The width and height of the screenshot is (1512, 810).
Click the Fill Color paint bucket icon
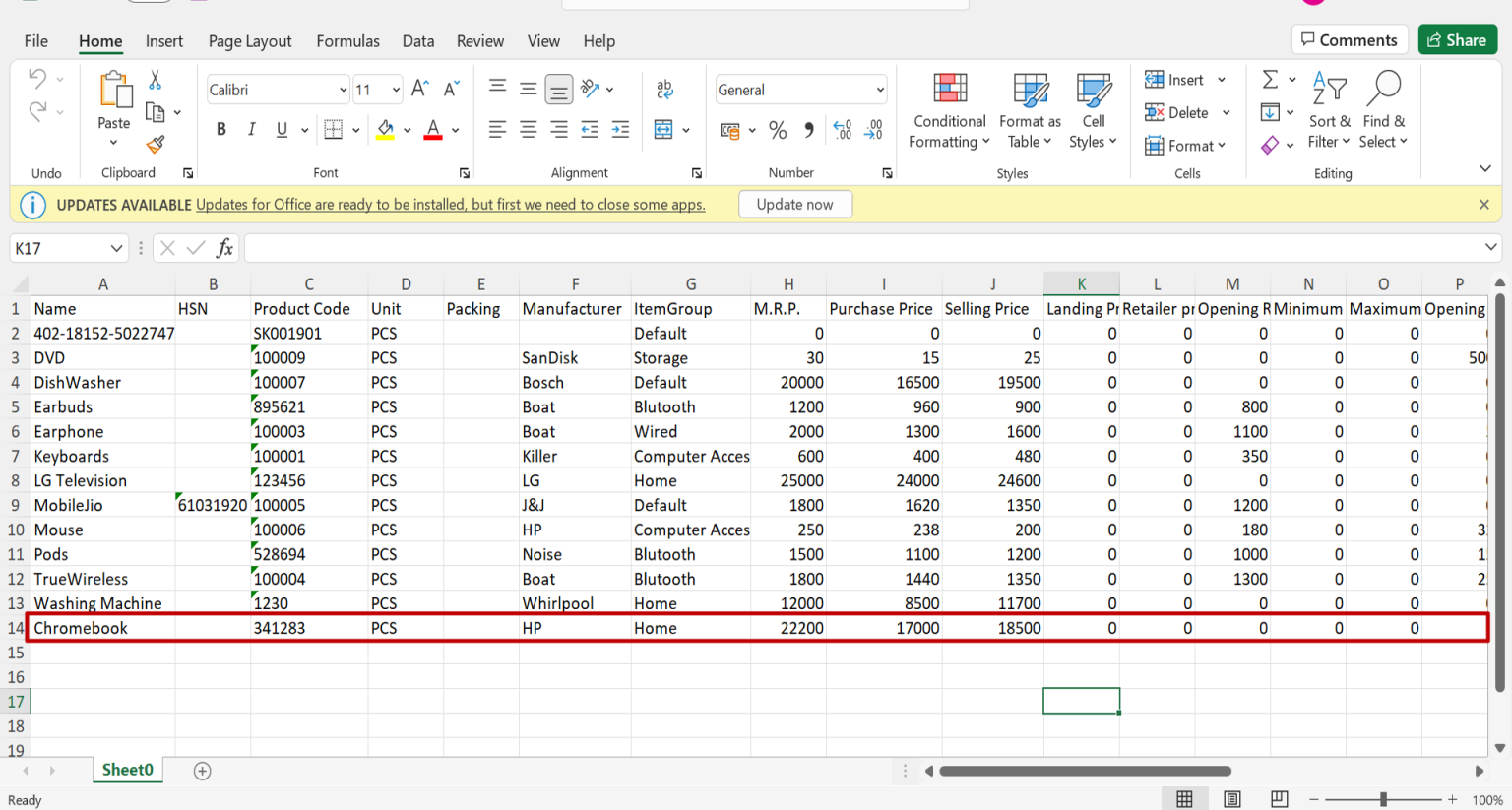pyautogui.click(x=385, y=129)
